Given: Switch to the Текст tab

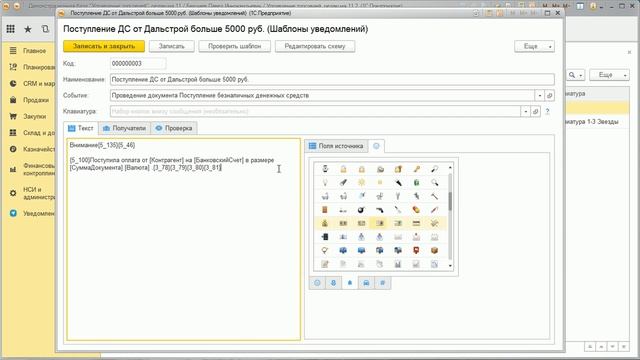Looking at the screenshot, I should 81,128.
